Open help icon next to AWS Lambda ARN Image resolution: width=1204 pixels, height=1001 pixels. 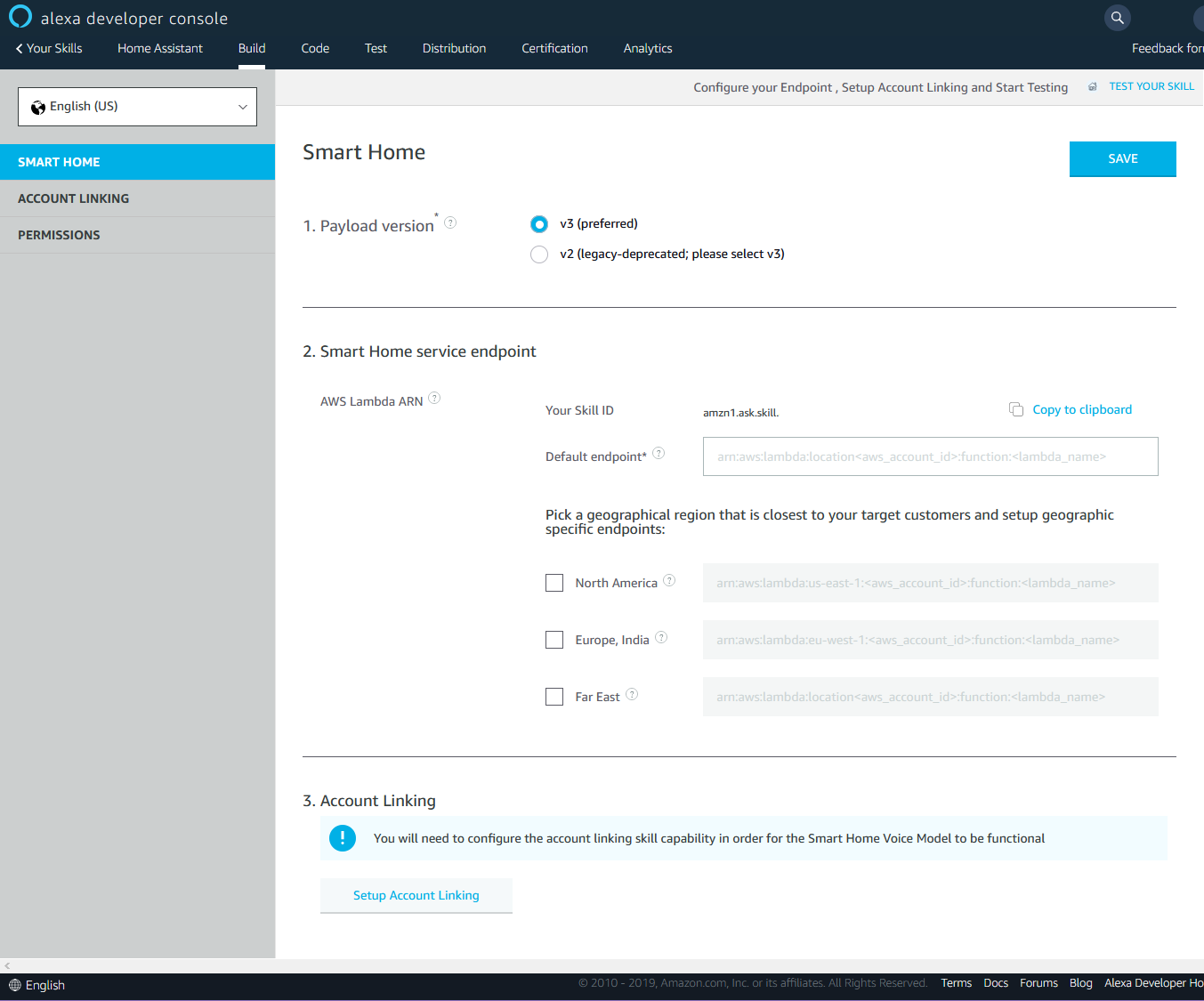coord(434,398)
